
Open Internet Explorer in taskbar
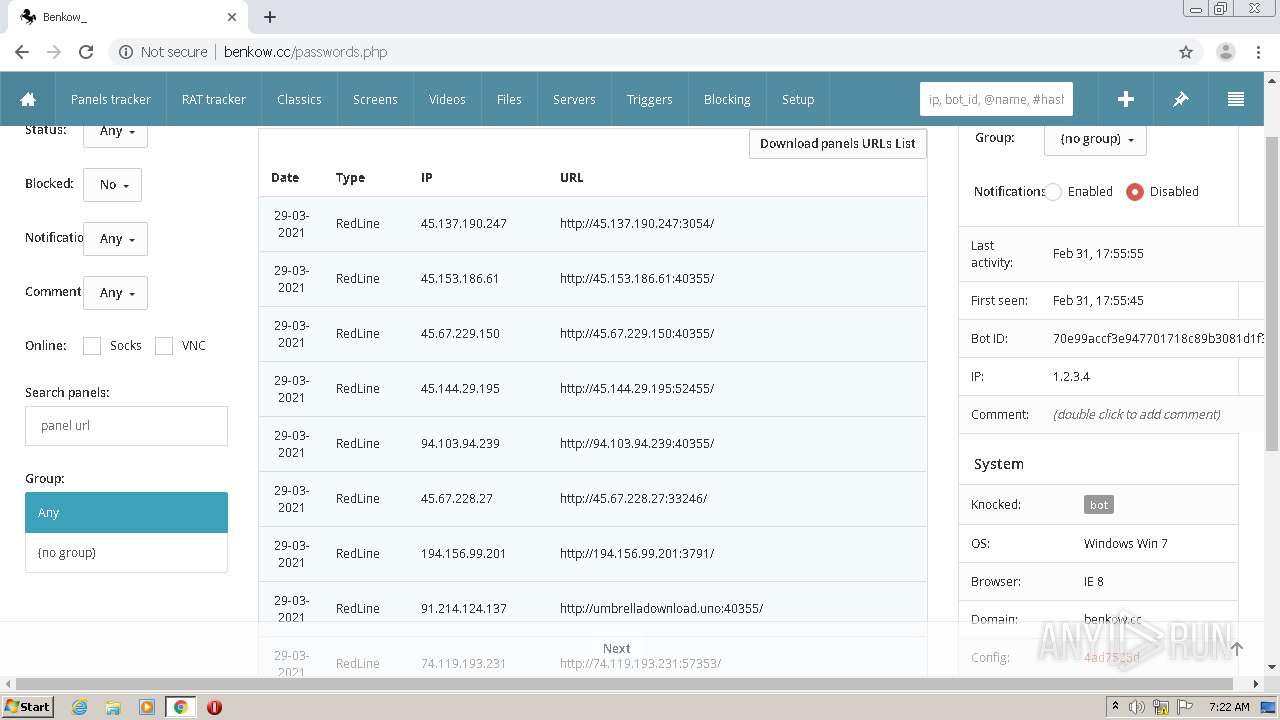pos(79,707)
